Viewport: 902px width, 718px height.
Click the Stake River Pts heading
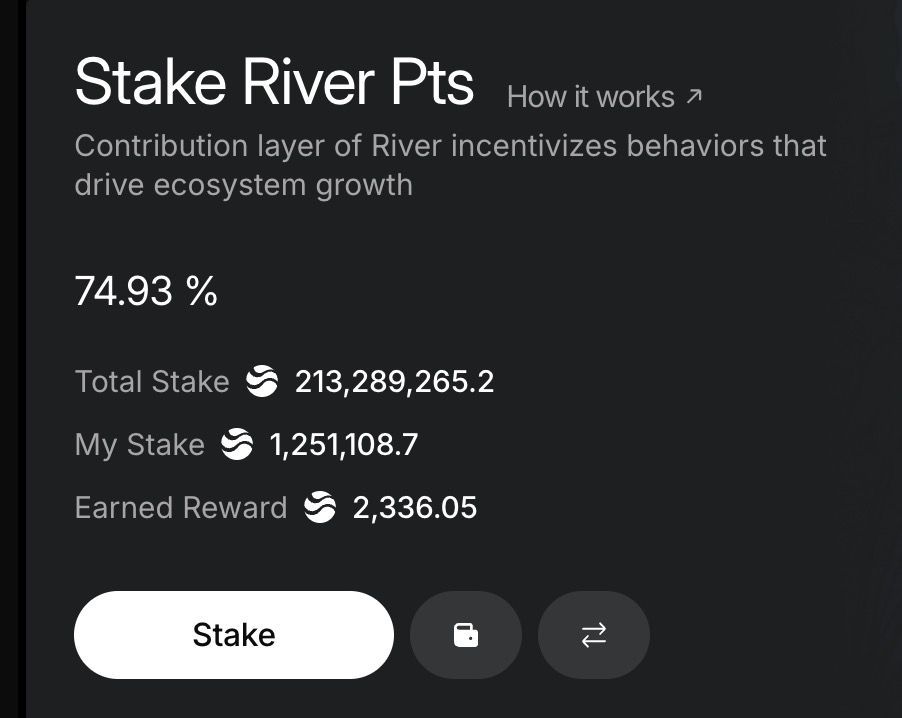274,82
